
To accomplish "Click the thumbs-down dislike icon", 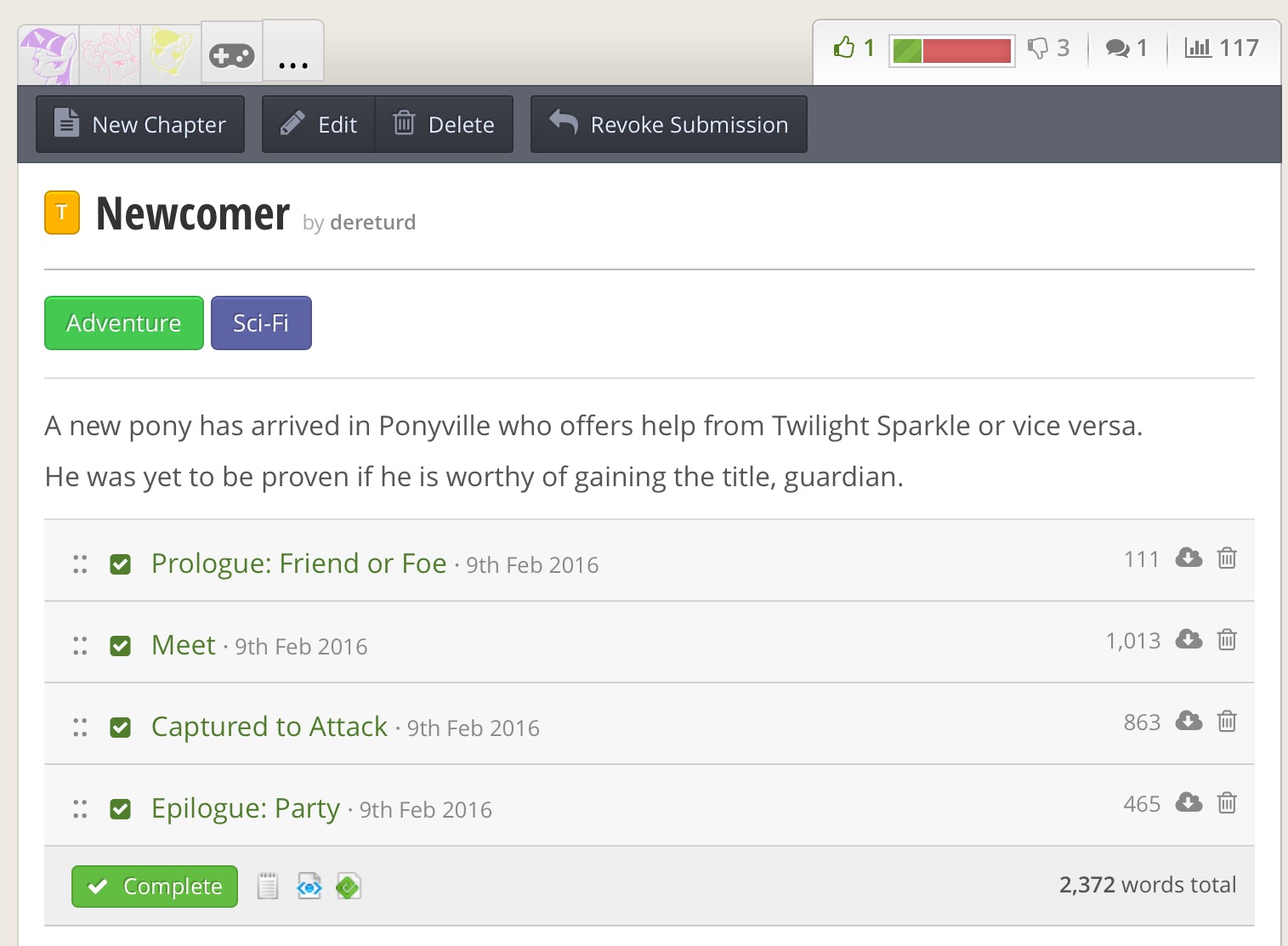I will click(x=1037, y=48).
